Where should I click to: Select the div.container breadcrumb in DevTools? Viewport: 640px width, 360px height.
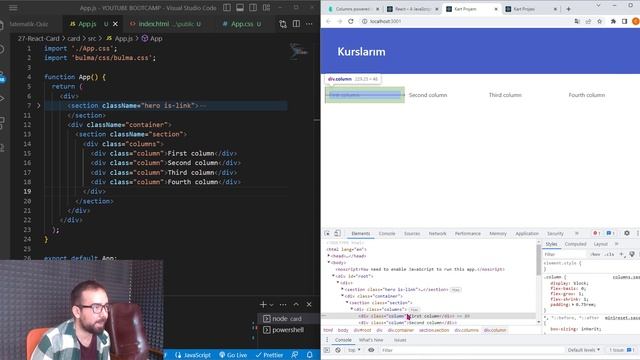click(x=401, y=330)
